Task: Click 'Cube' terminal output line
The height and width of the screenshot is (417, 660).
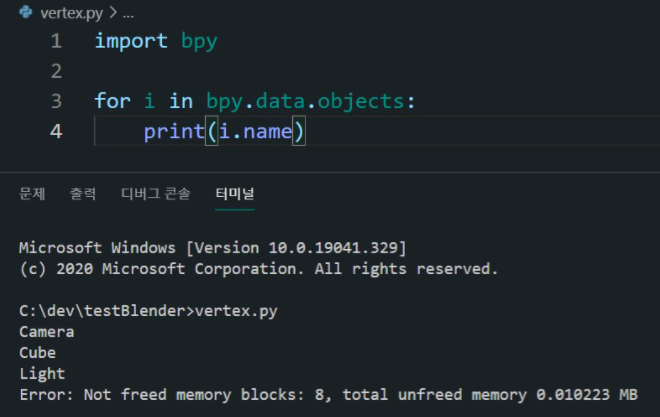Action: 37,353
